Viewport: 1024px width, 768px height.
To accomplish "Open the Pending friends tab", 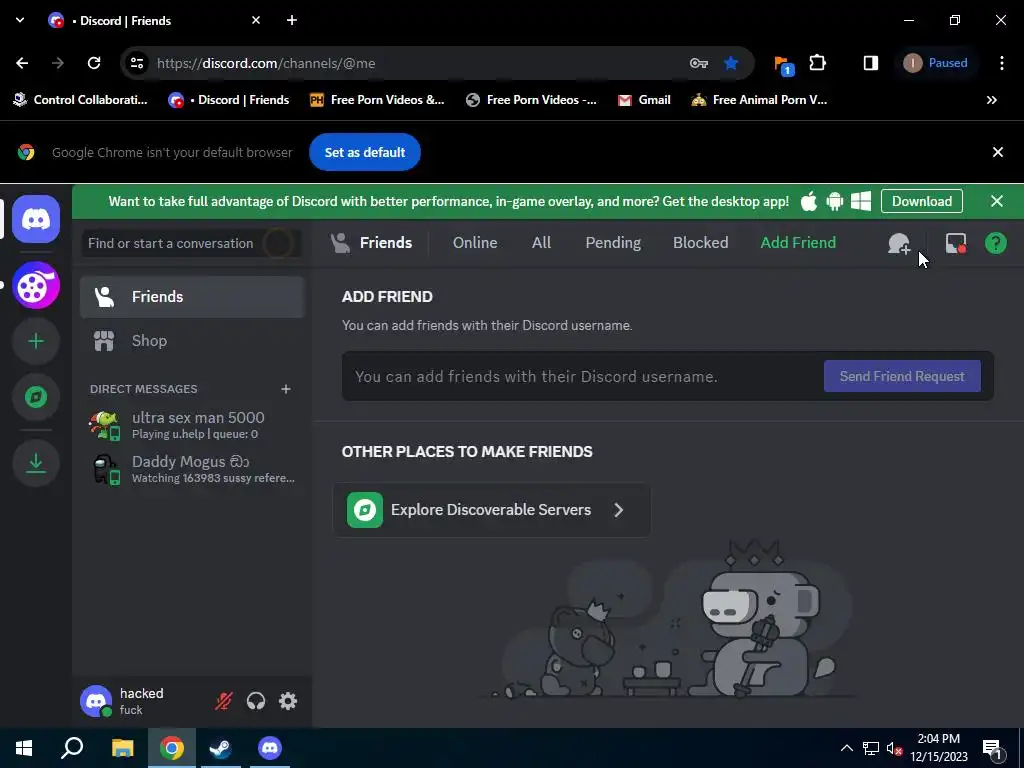I will (613, 243).
